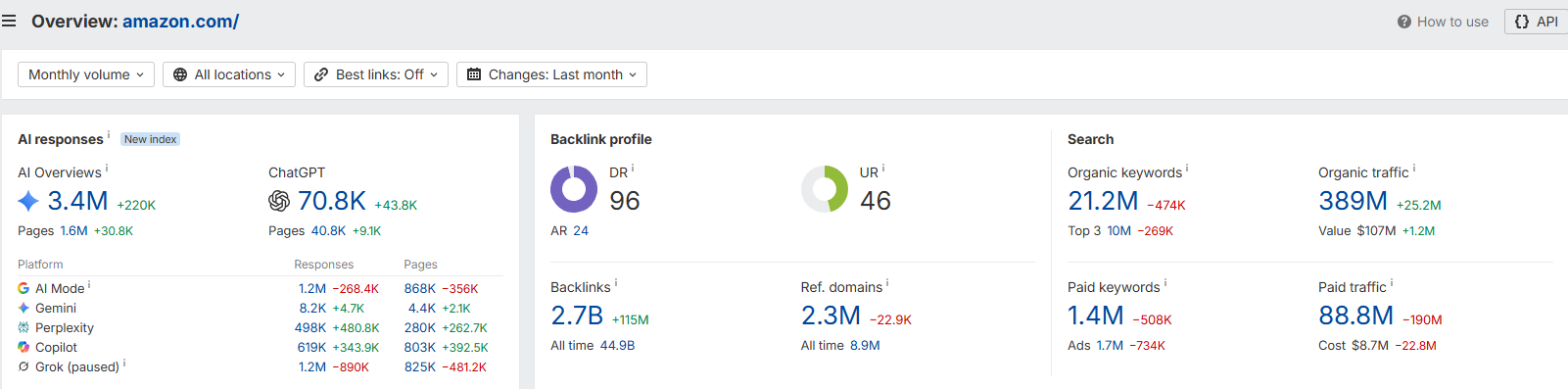Click info icon next to AI Overviews

point(107,169)
